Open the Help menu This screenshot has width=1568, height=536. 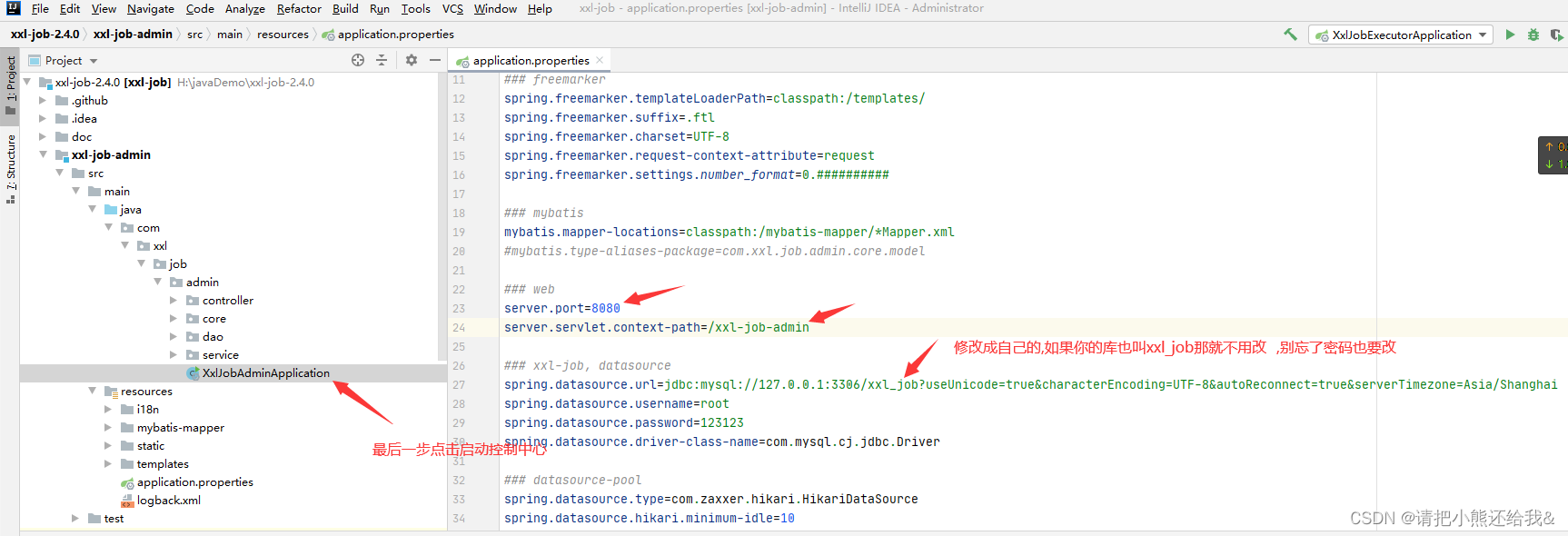click(540, 8)
